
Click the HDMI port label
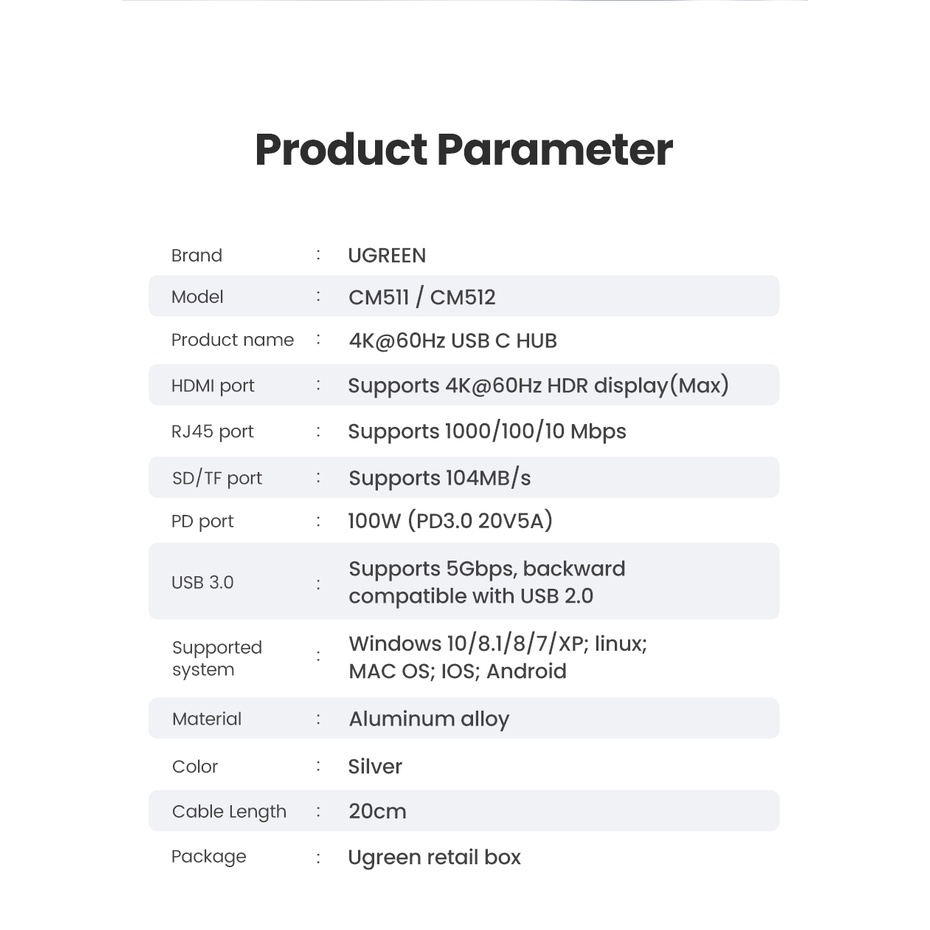tap(213, 386)
